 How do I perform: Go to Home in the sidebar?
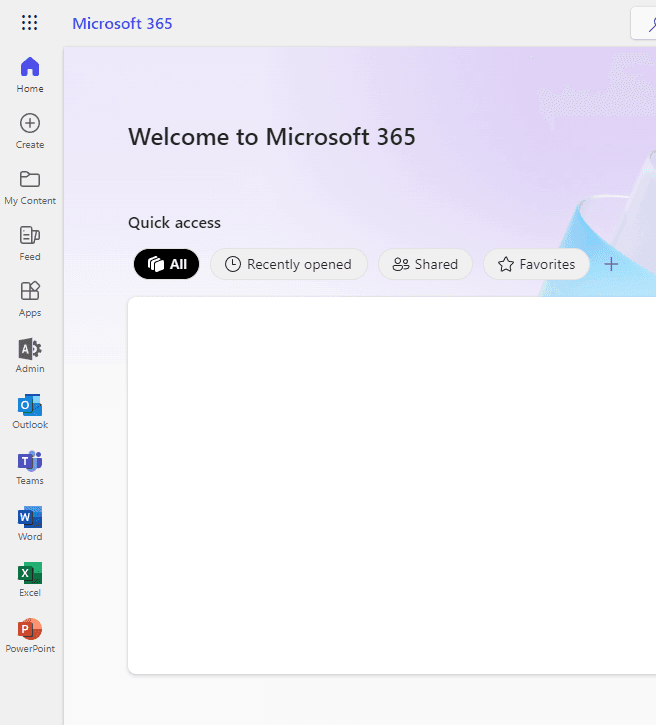click(30, 75)
